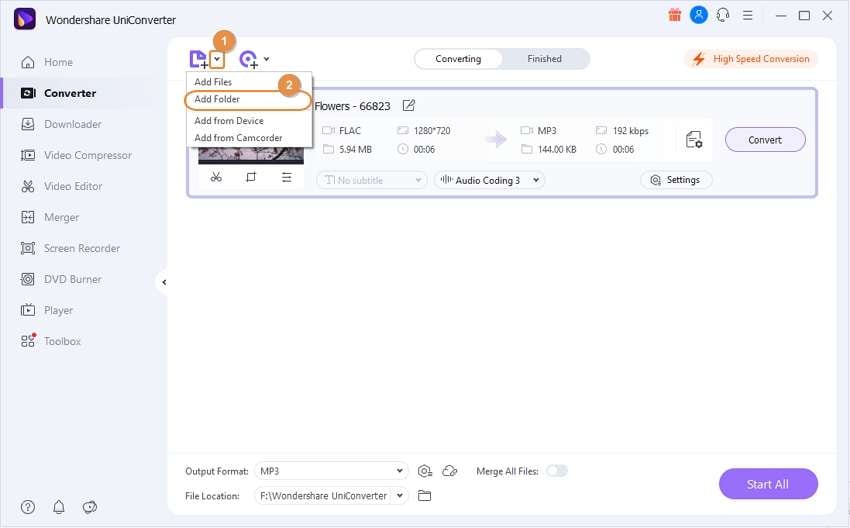Open the No subtitle dropdown

[x=372, y=180]
